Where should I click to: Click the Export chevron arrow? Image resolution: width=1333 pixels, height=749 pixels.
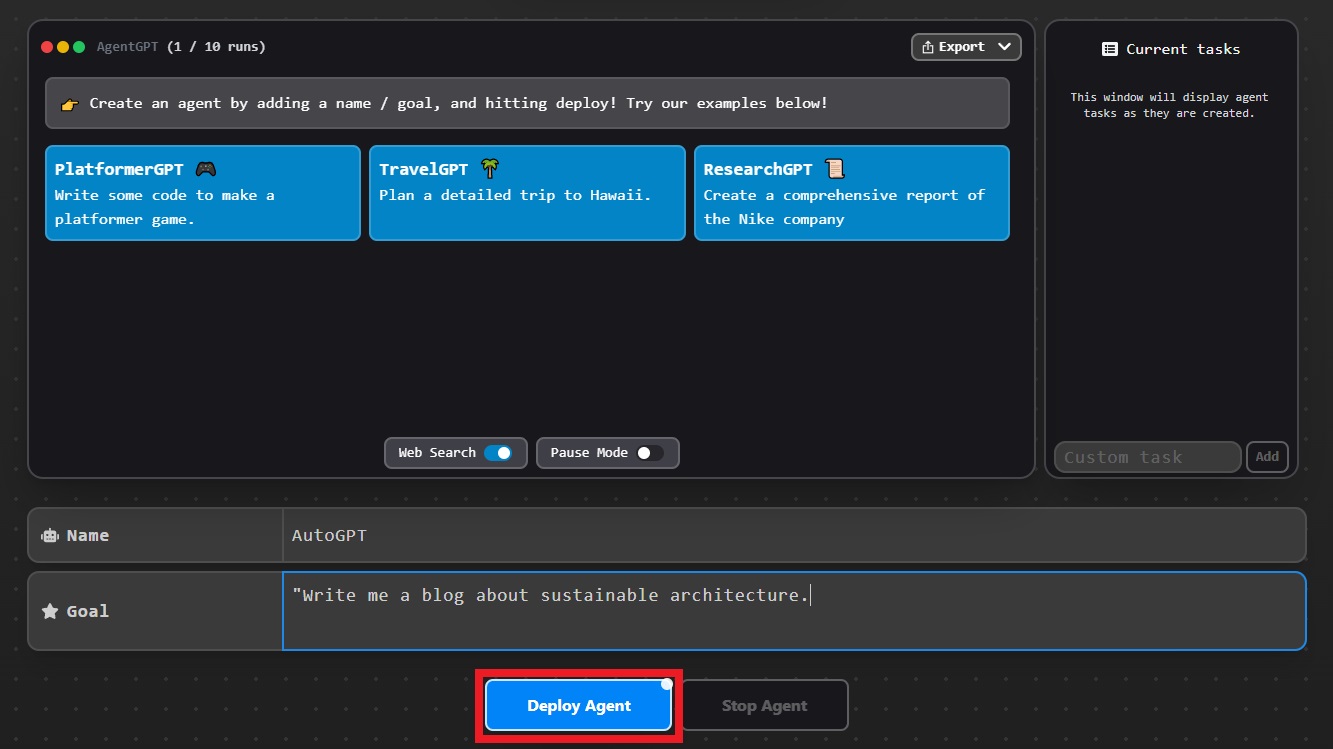tap(1004, 47)
